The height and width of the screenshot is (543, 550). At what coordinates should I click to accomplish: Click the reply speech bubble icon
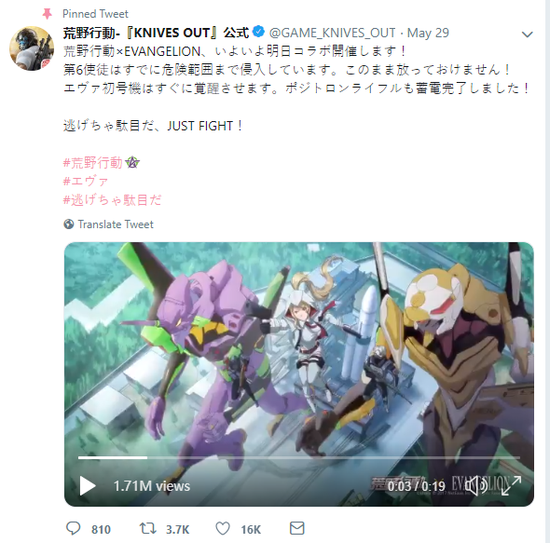(73, 528)
